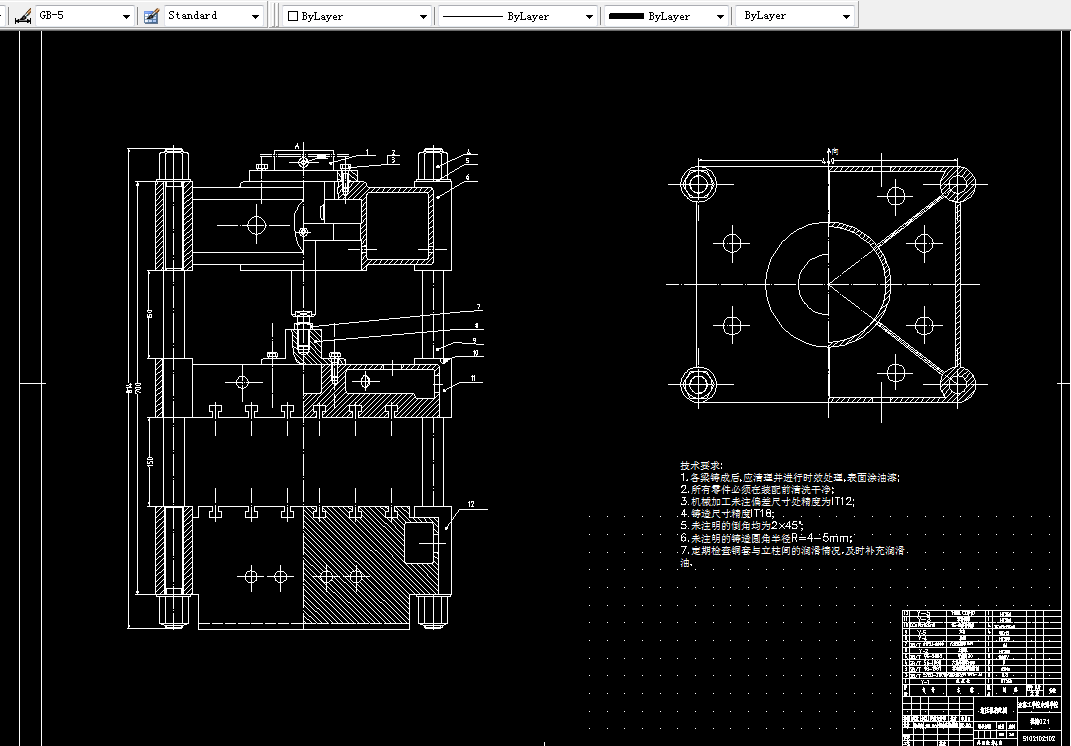Select the note about 2×45° chamfers
The width and height of the screenshot is (1071, 746).
tap(742, 525)
